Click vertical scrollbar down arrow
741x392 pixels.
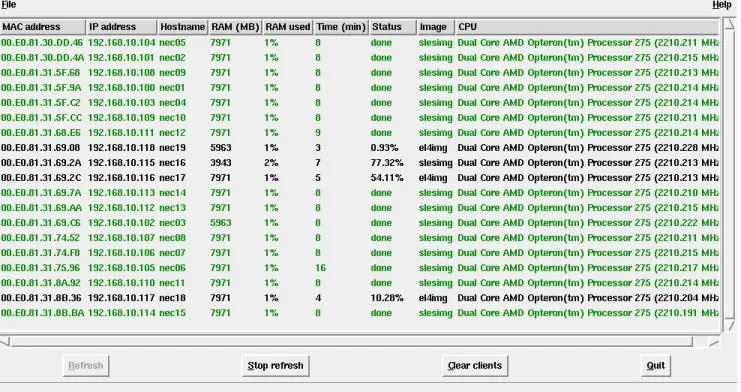(x=730, y=326)
